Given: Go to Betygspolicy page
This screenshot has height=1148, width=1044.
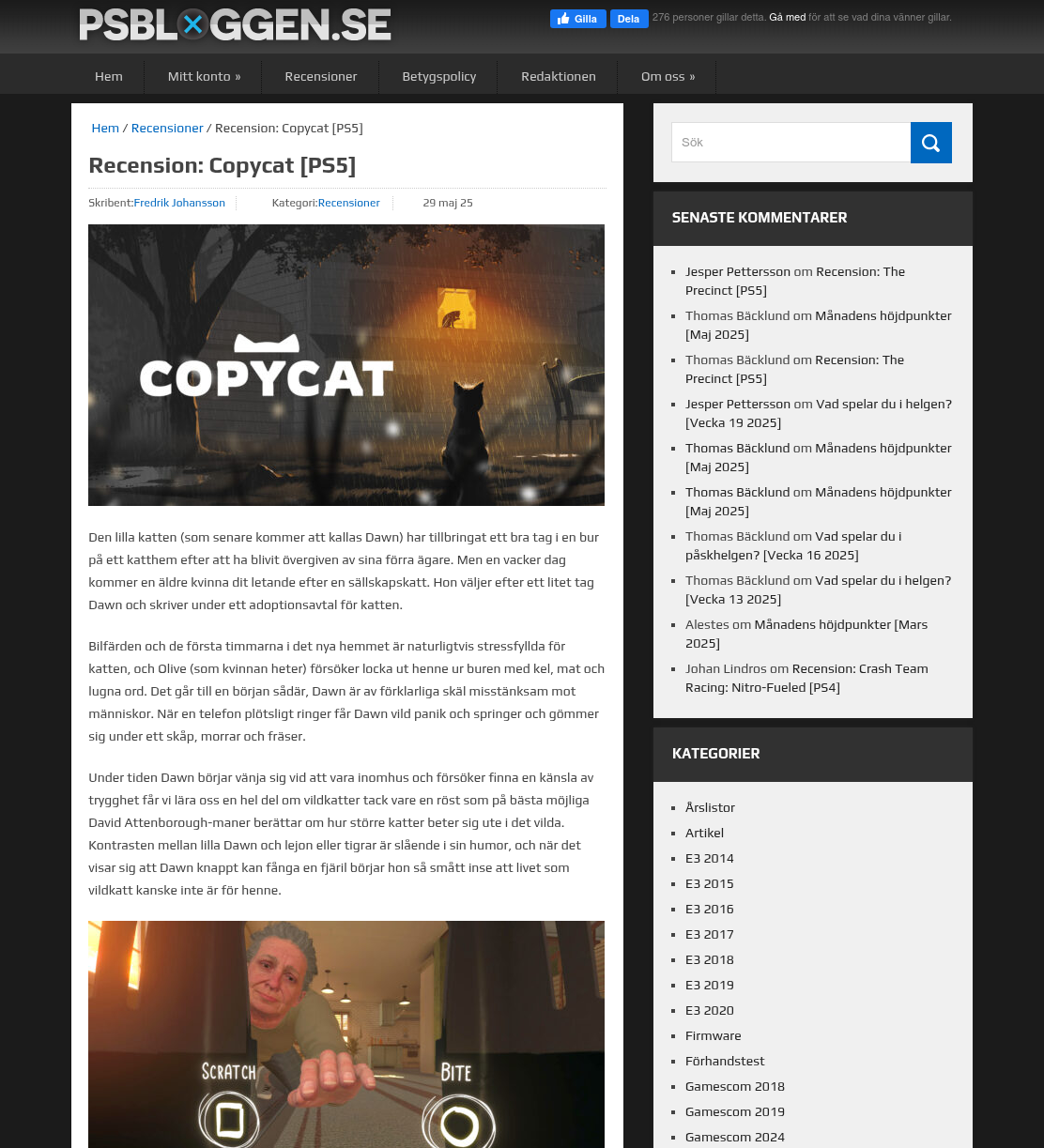Looking at the screenshot, I should tap(438, 77).
